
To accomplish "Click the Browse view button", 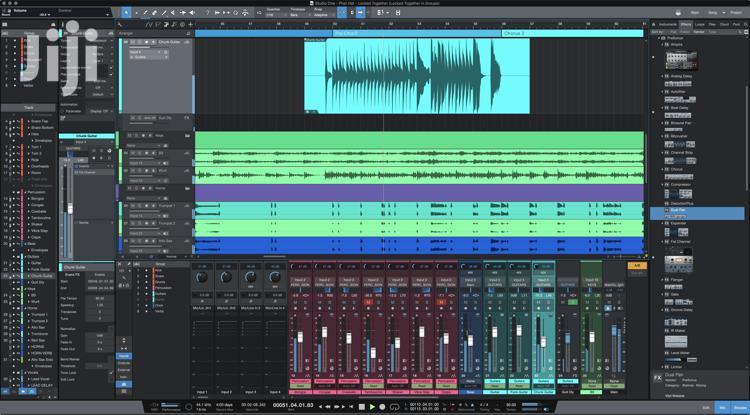I will (x=739, y=407).
